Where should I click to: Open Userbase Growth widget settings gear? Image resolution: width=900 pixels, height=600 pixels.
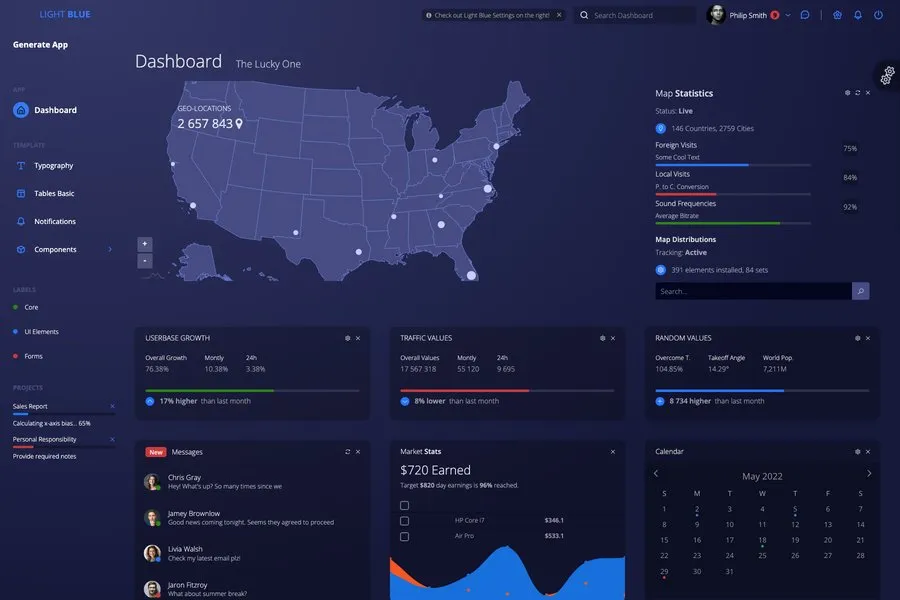347,338
